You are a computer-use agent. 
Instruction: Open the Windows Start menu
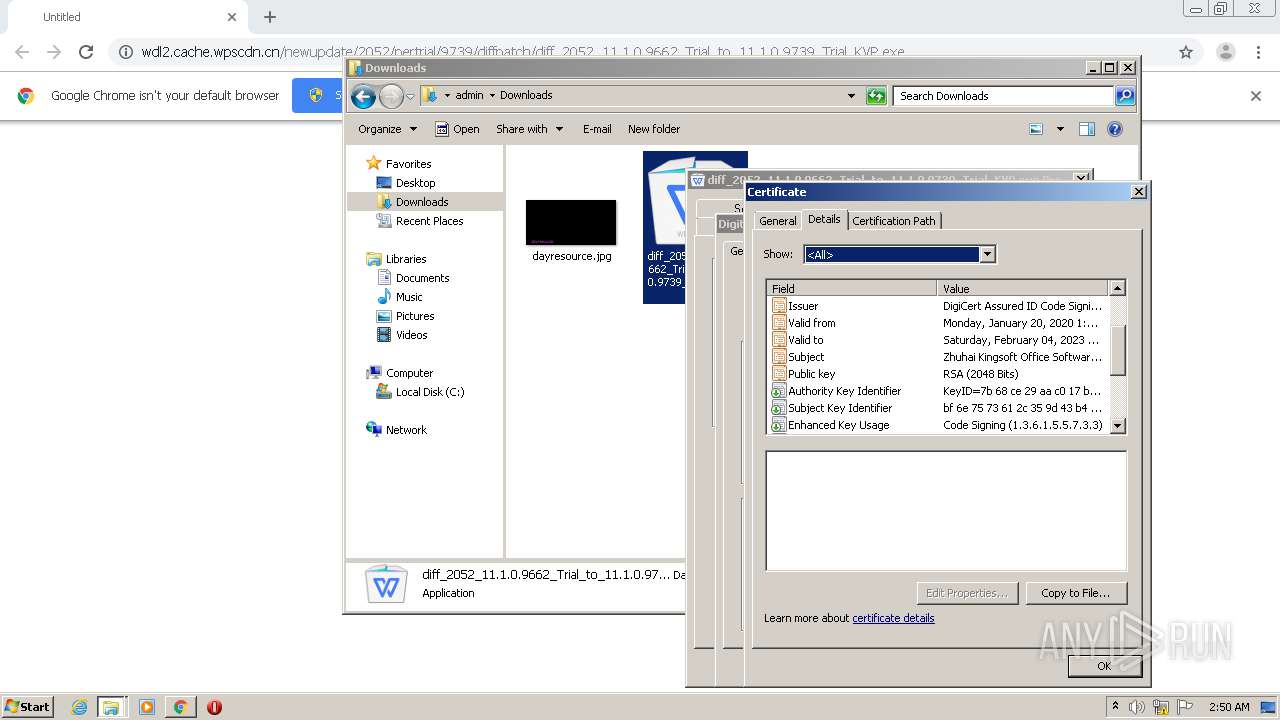coord(27,706)
